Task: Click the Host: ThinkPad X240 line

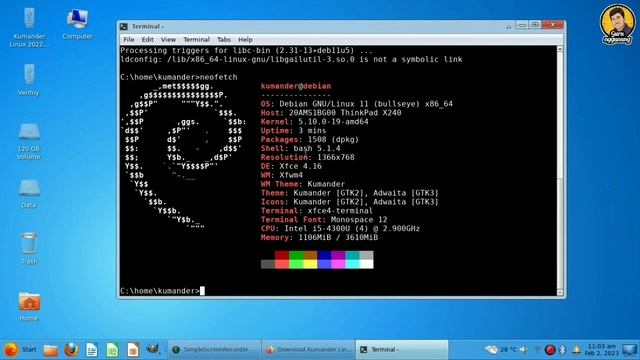Action: click(331, 113)
